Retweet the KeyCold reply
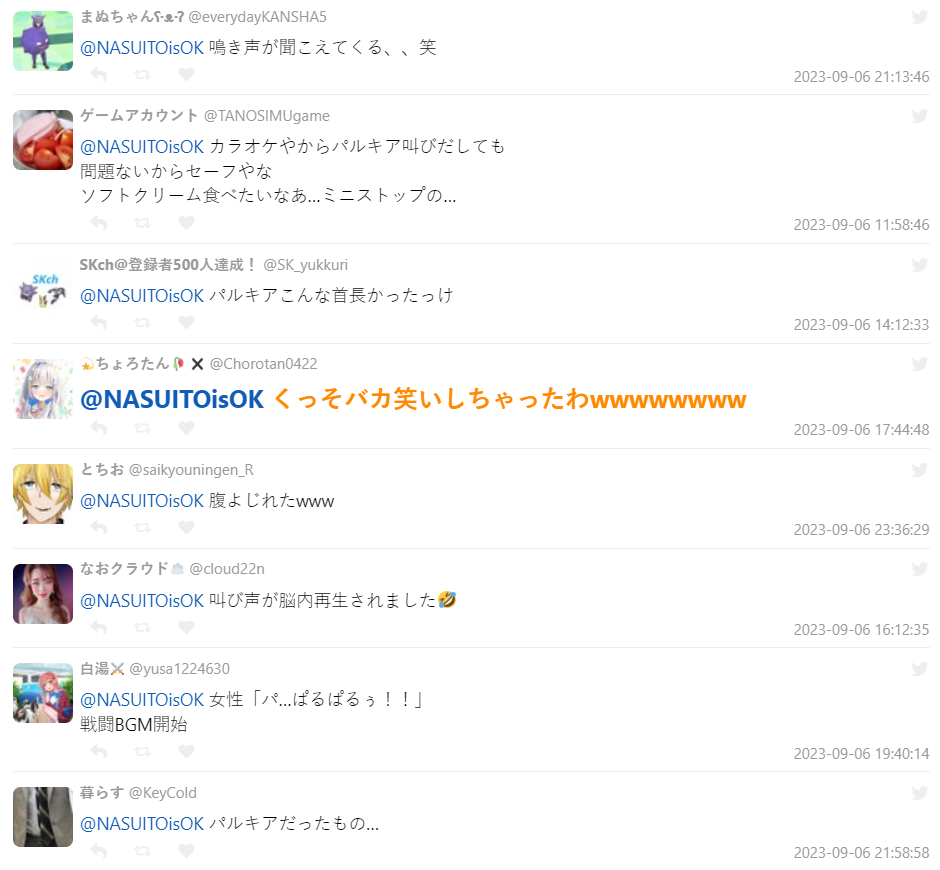The image size is (940, 870). coord(143,851)
